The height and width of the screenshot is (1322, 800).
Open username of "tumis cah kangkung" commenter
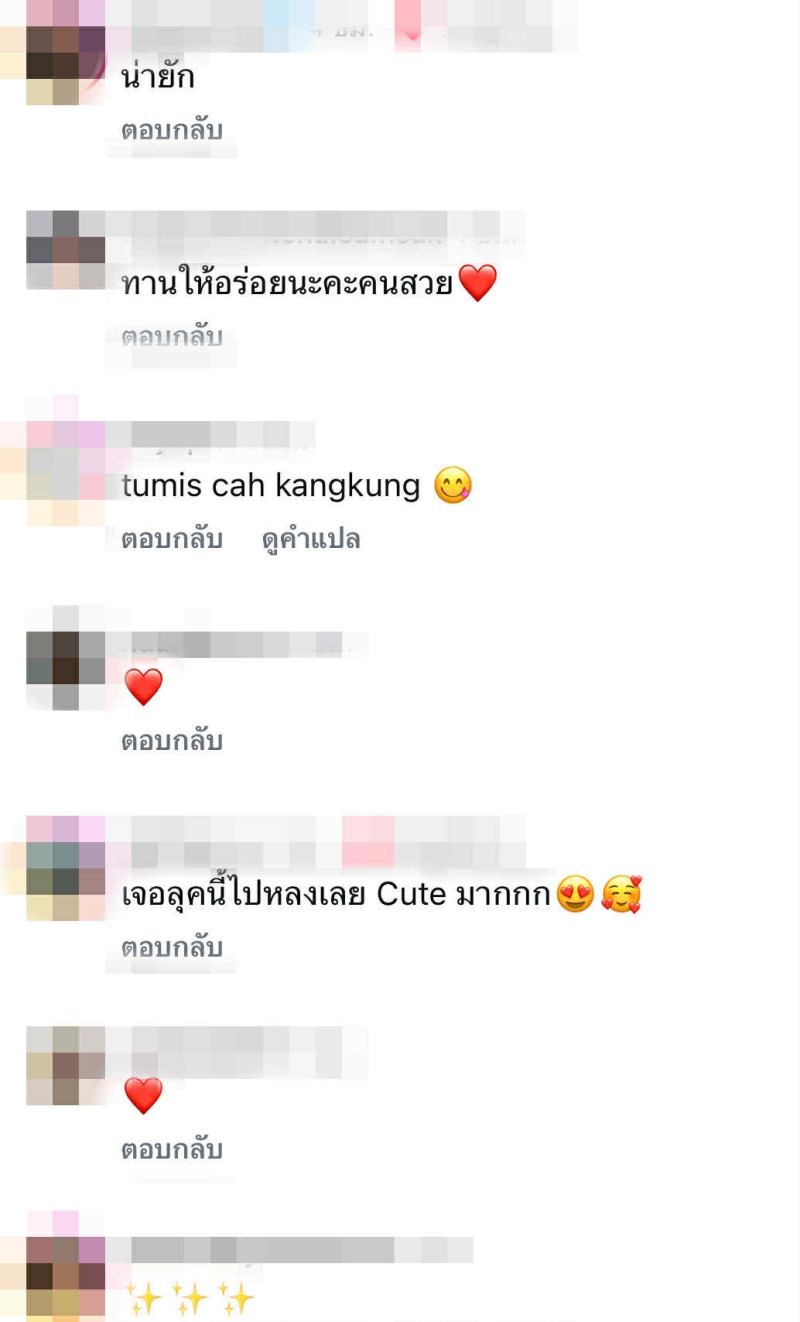(x=210, y=435)
